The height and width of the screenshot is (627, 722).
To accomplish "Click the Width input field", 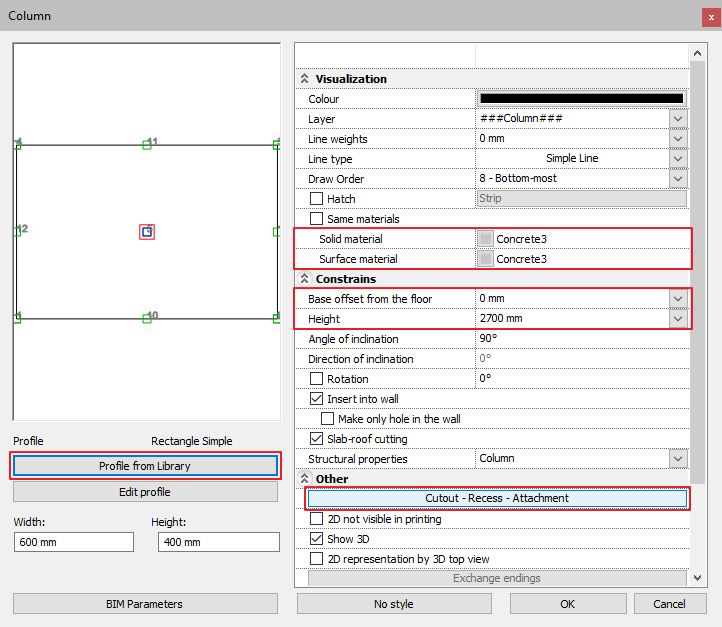I will point(74,542).
